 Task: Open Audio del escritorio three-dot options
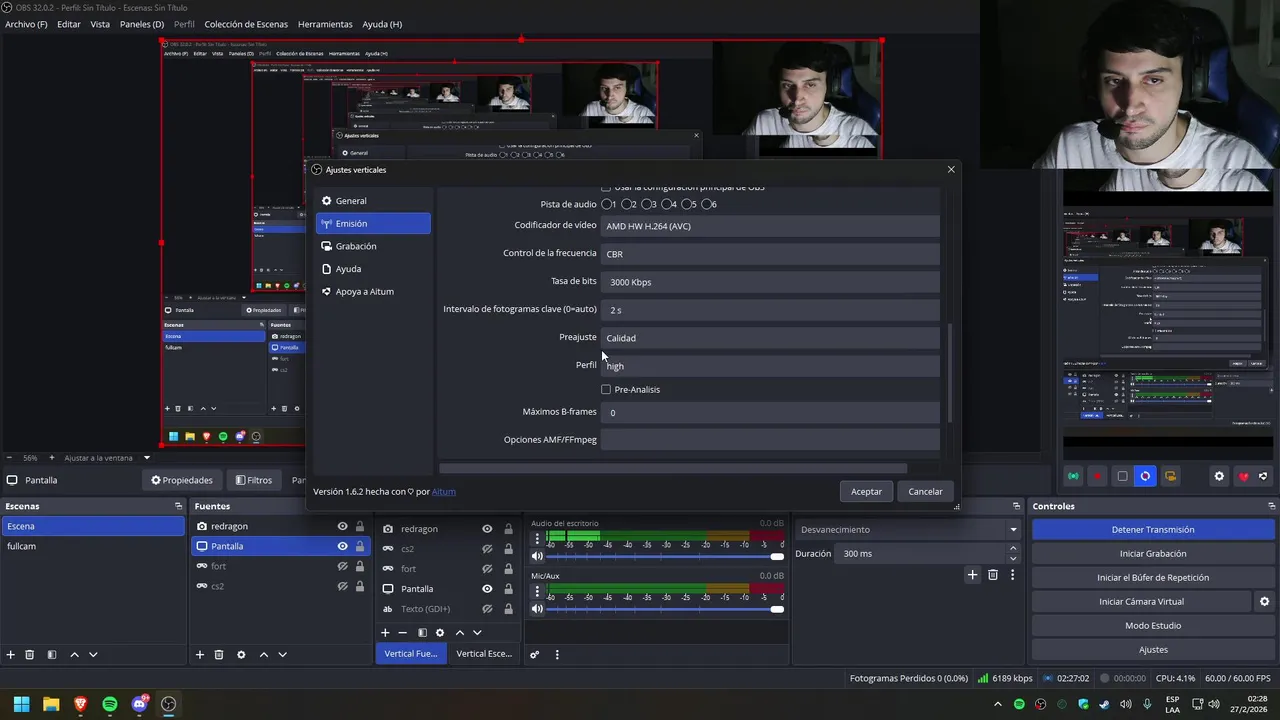point(537,539)
